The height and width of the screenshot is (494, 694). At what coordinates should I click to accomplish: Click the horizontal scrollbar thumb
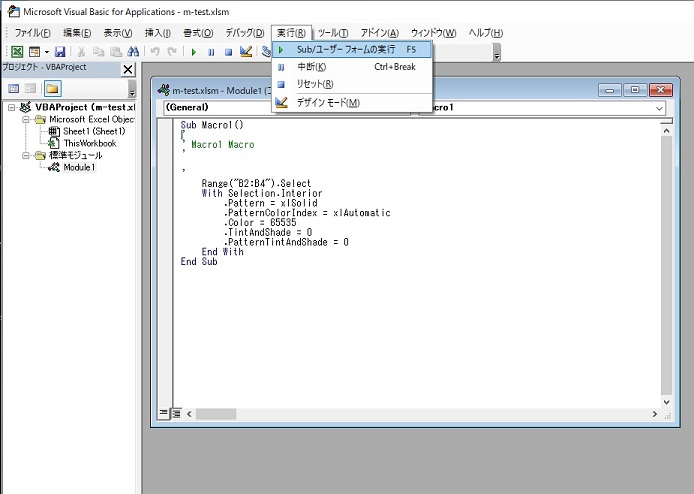pos(216,414)
